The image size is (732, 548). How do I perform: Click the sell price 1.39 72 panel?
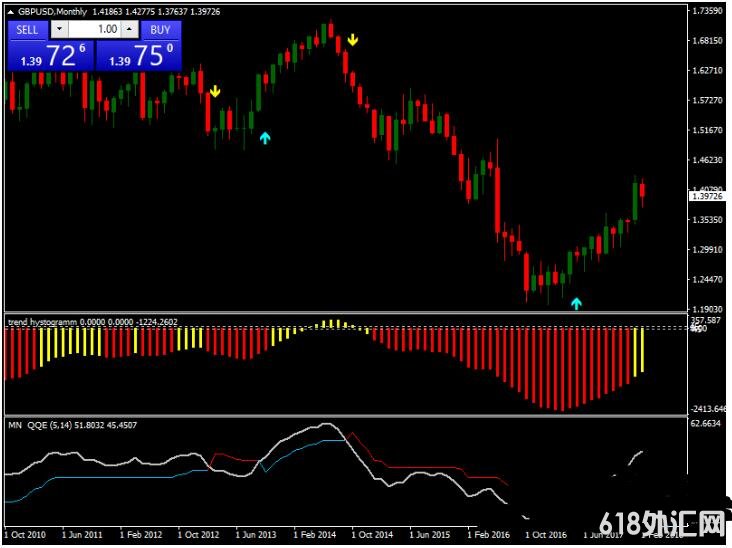click(51, 55)
